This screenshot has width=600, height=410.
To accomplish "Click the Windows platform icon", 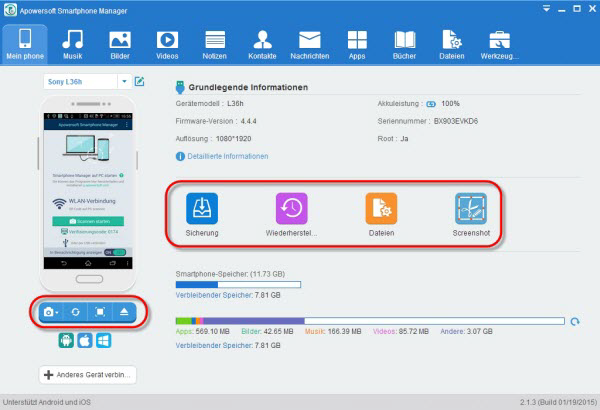I will point(104,340).
